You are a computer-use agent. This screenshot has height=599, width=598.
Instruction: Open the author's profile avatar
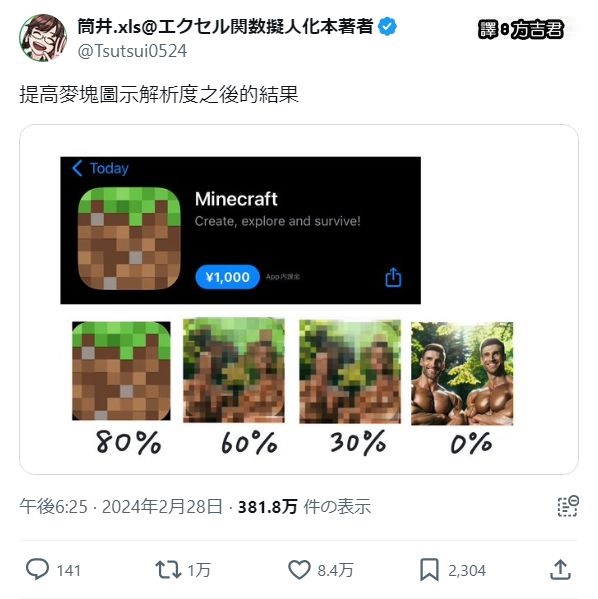43,38
